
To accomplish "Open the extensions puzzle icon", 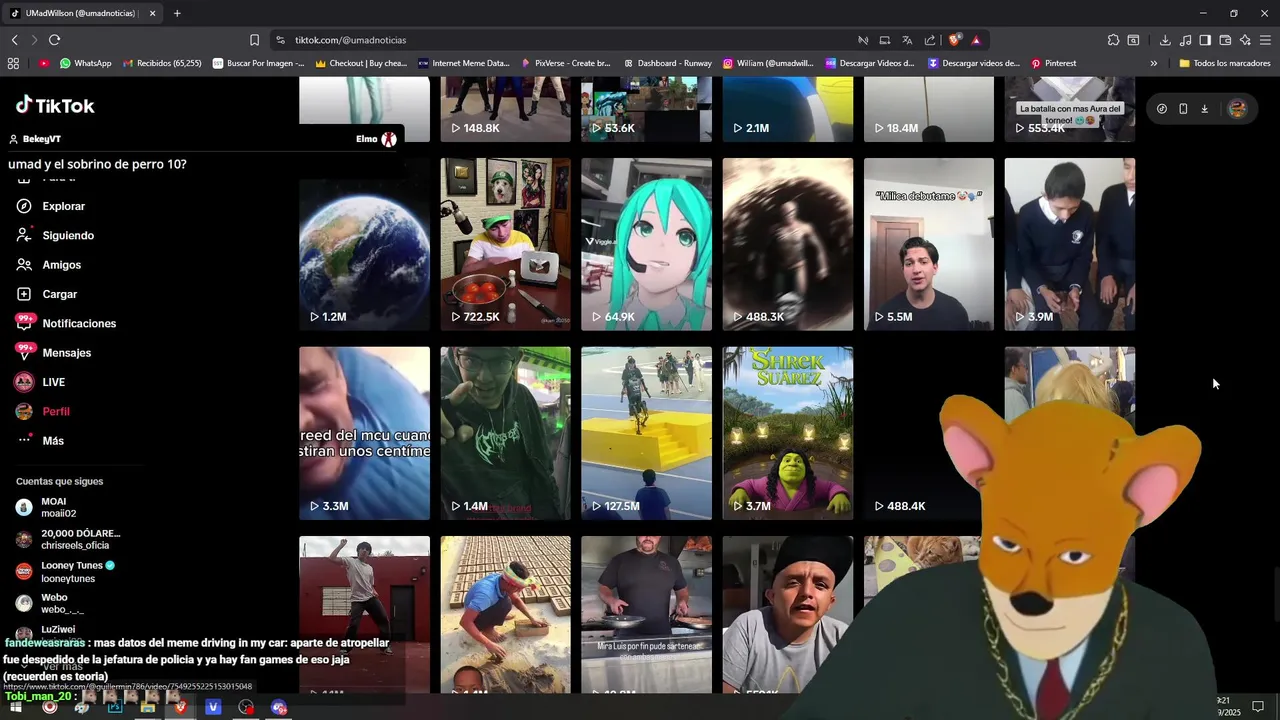I will pyautogui.click(x=1113, y=40).
